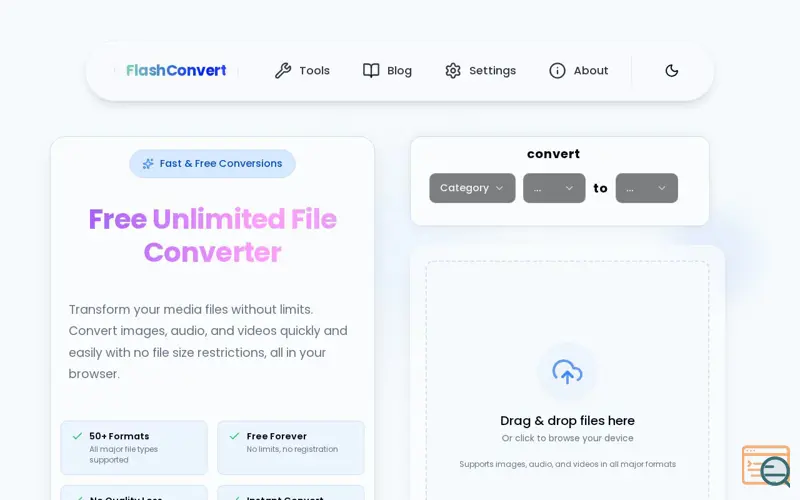Select the Free Forever feature card
The image size is (800, 500).
291,447
